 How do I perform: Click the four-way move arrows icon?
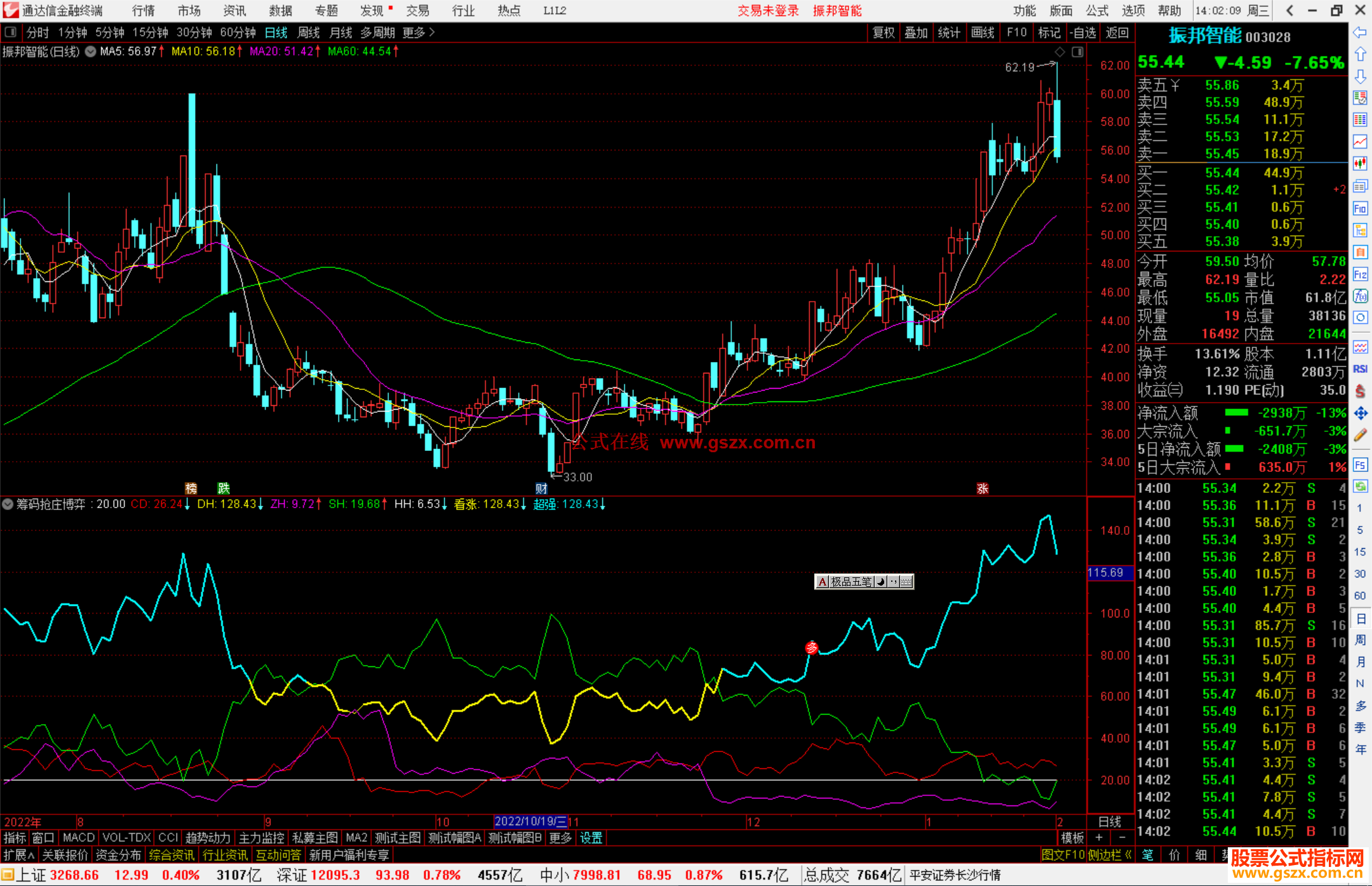tap(1360, 413)
